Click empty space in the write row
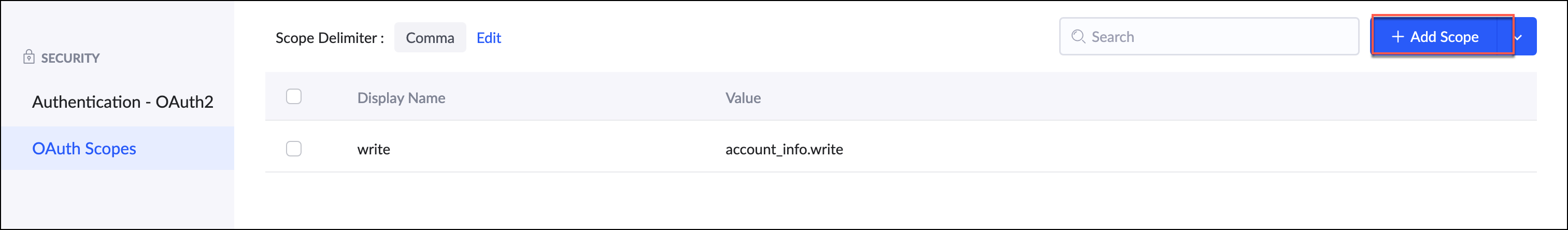 click(1157, 149)
